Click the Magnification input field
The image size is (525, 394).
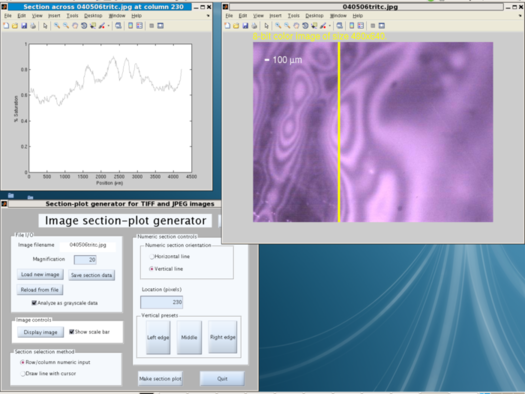(x=85, y=259)
